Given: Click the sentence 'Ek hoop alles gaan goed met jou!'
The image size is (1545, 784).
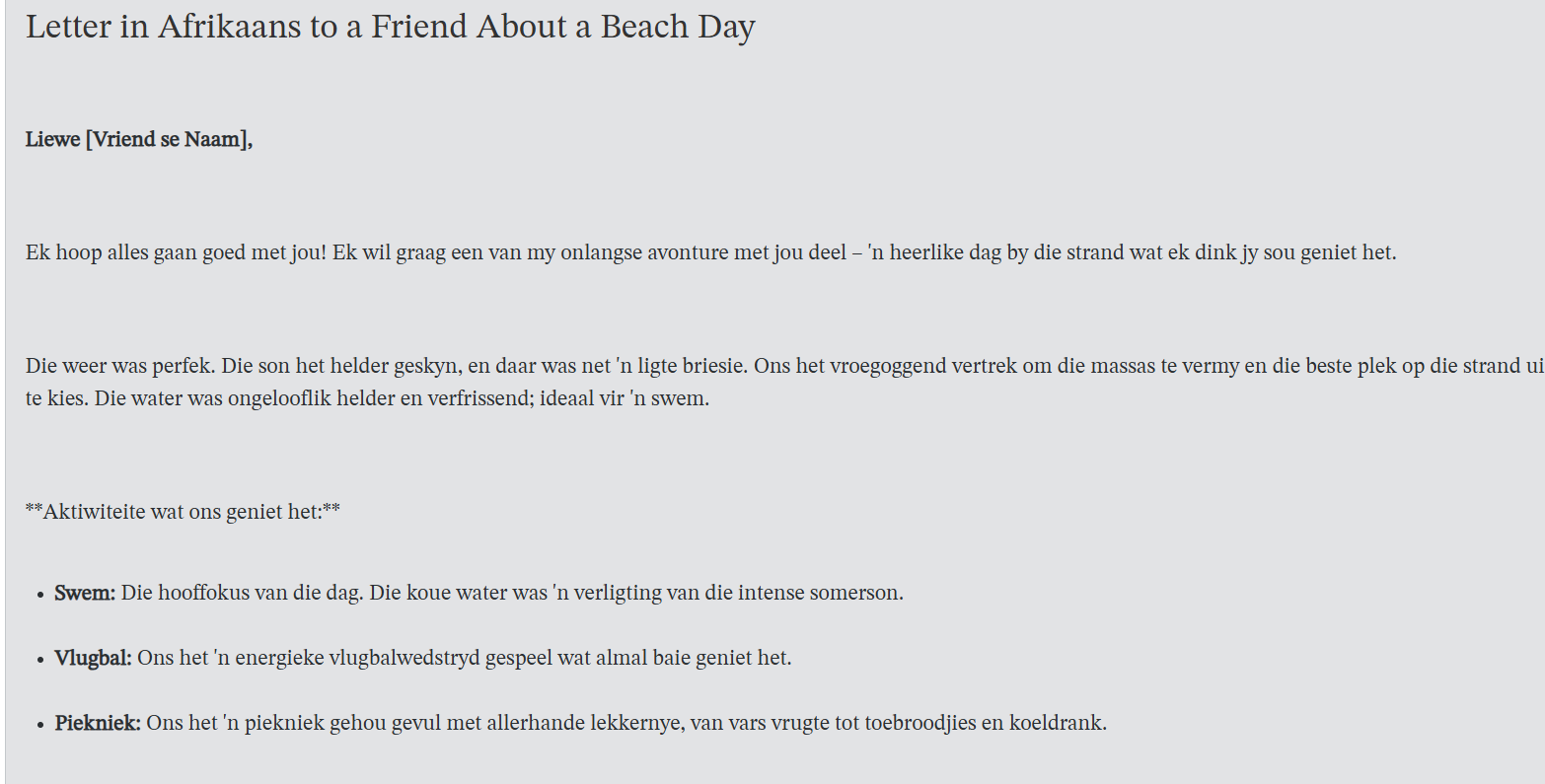Looking at the screenshot, I should 176,252.
